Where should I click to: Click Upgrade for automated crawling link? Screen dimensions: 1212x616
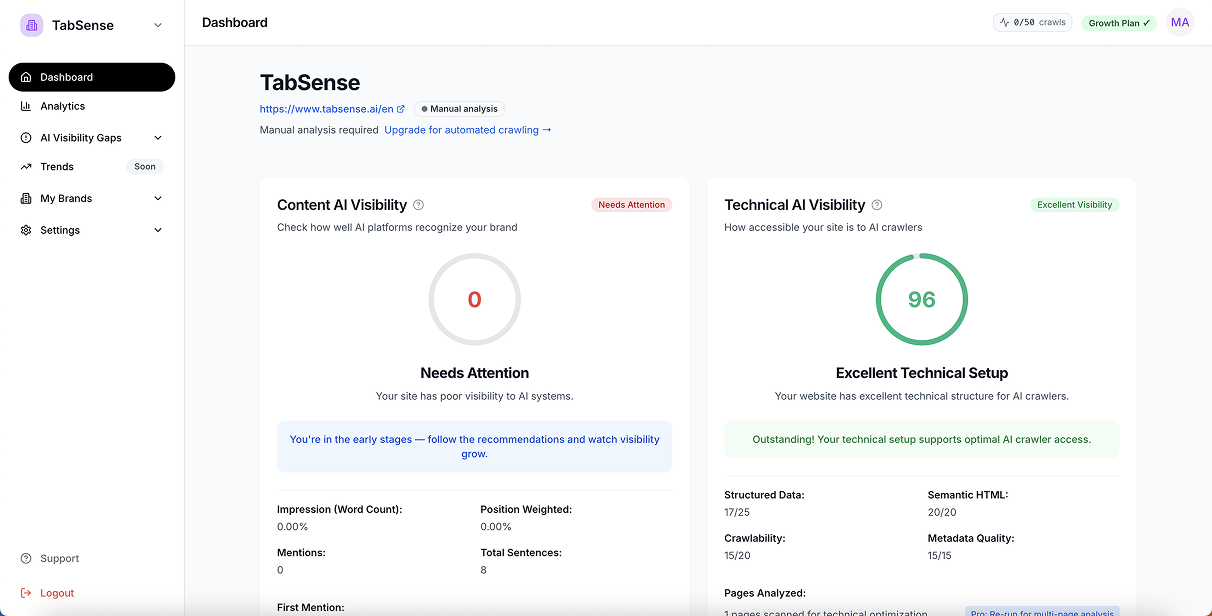pos(468,130)
